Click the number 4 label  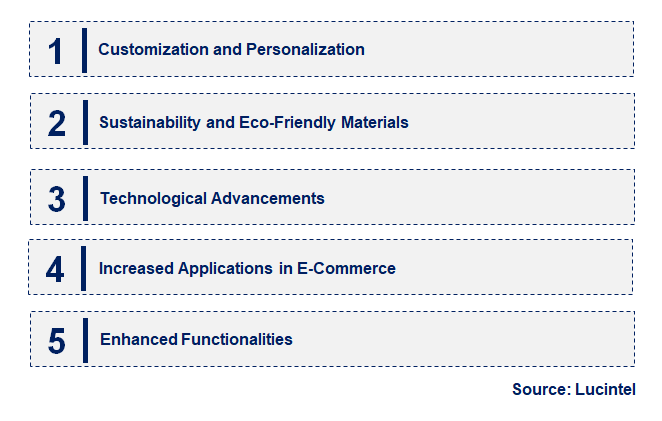tap(55, 269)
